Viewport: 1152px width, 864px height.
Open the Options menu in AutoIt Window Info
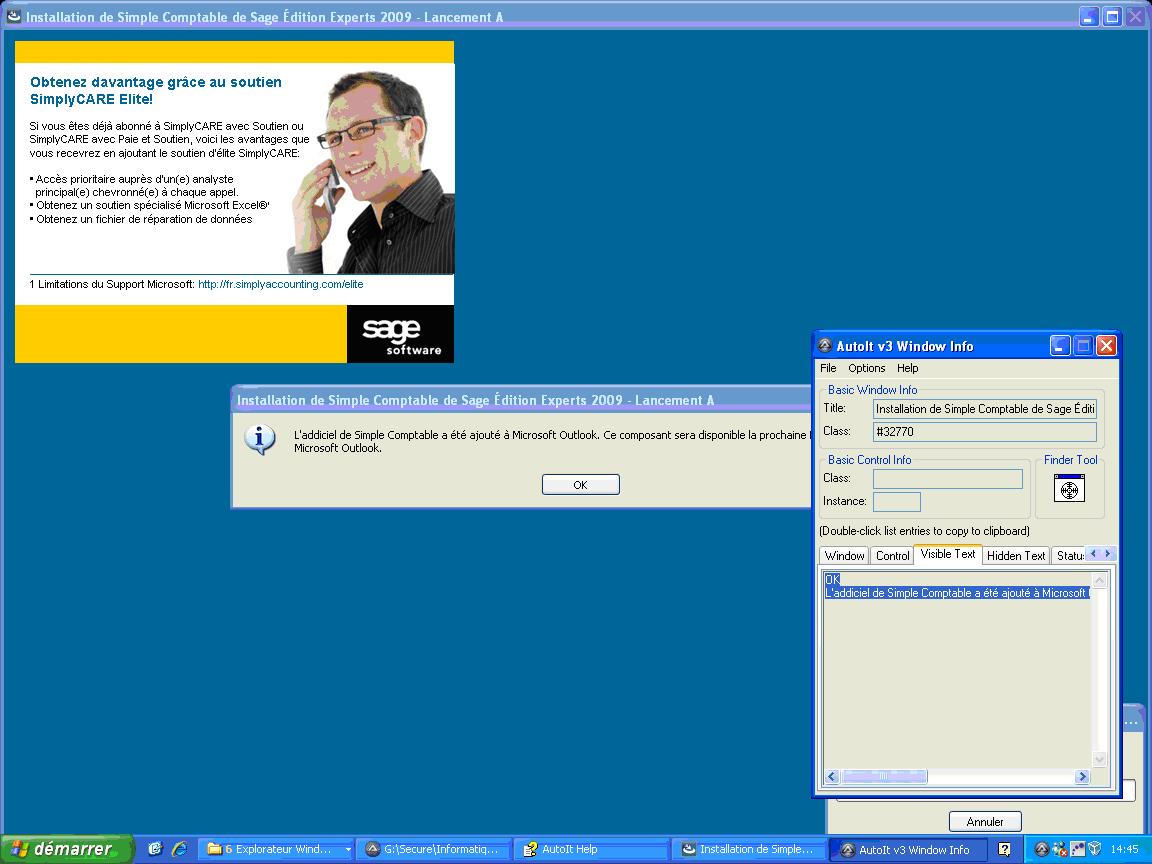(x=866, y=368)
